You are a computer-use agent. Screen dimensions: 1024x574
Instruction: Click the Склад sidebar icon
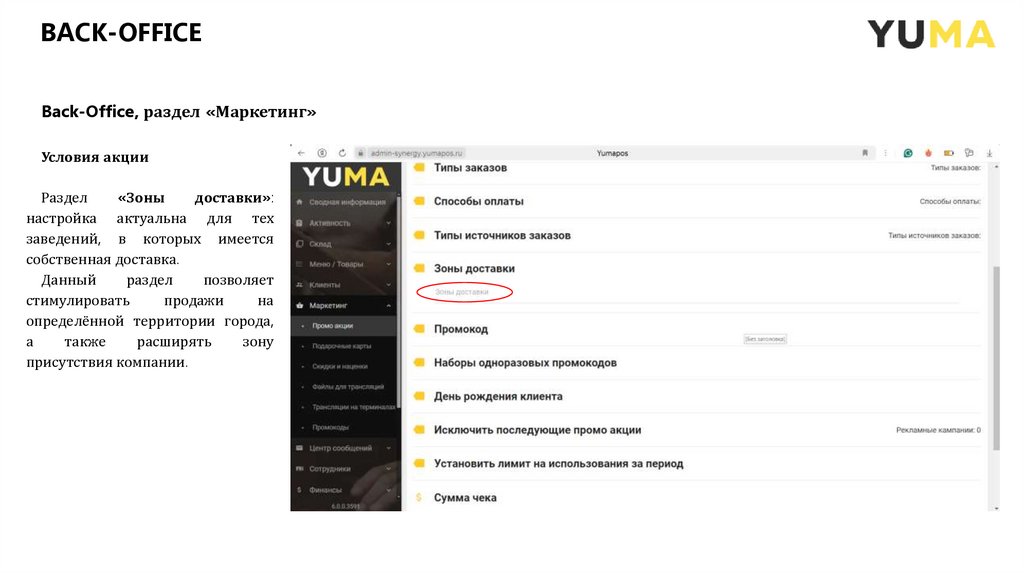coord(300,244)
